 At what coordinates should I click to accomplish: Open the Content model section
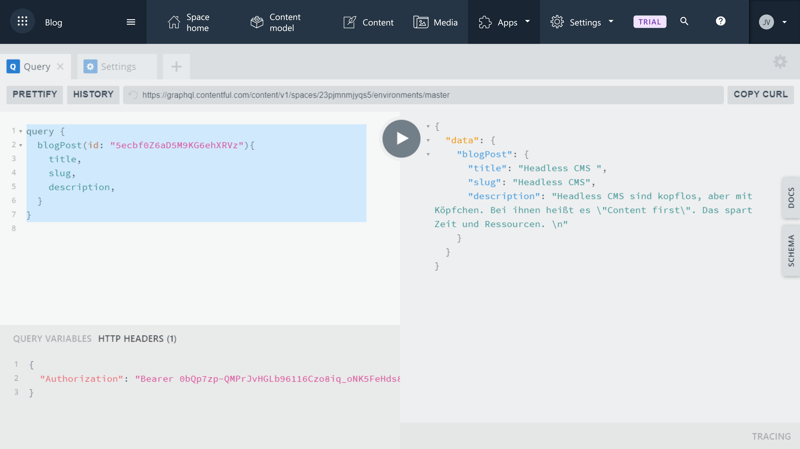coord(276,22)
